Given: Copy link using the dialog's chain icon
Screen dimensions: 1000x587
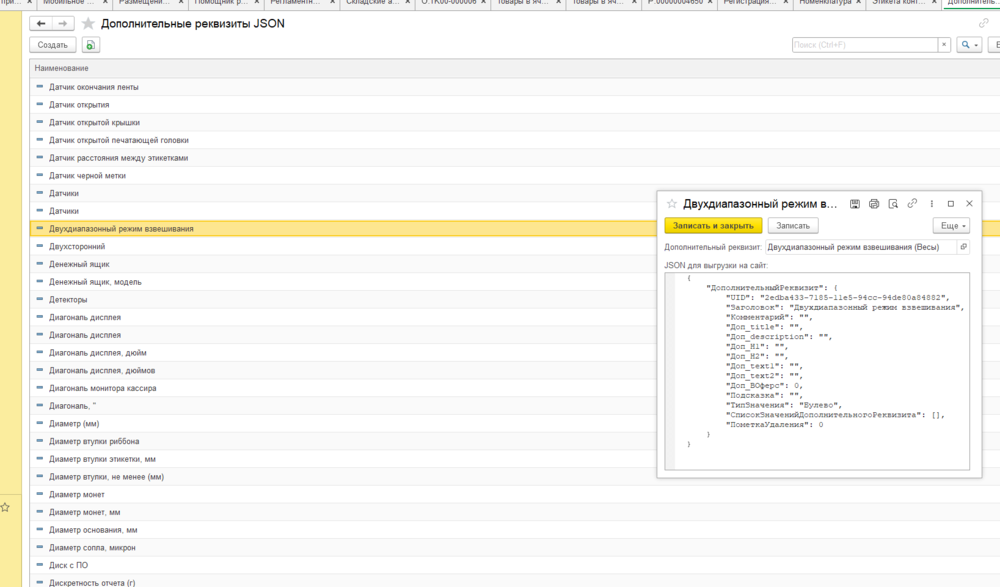Looking at the screenshot, I should coord(912,204).
